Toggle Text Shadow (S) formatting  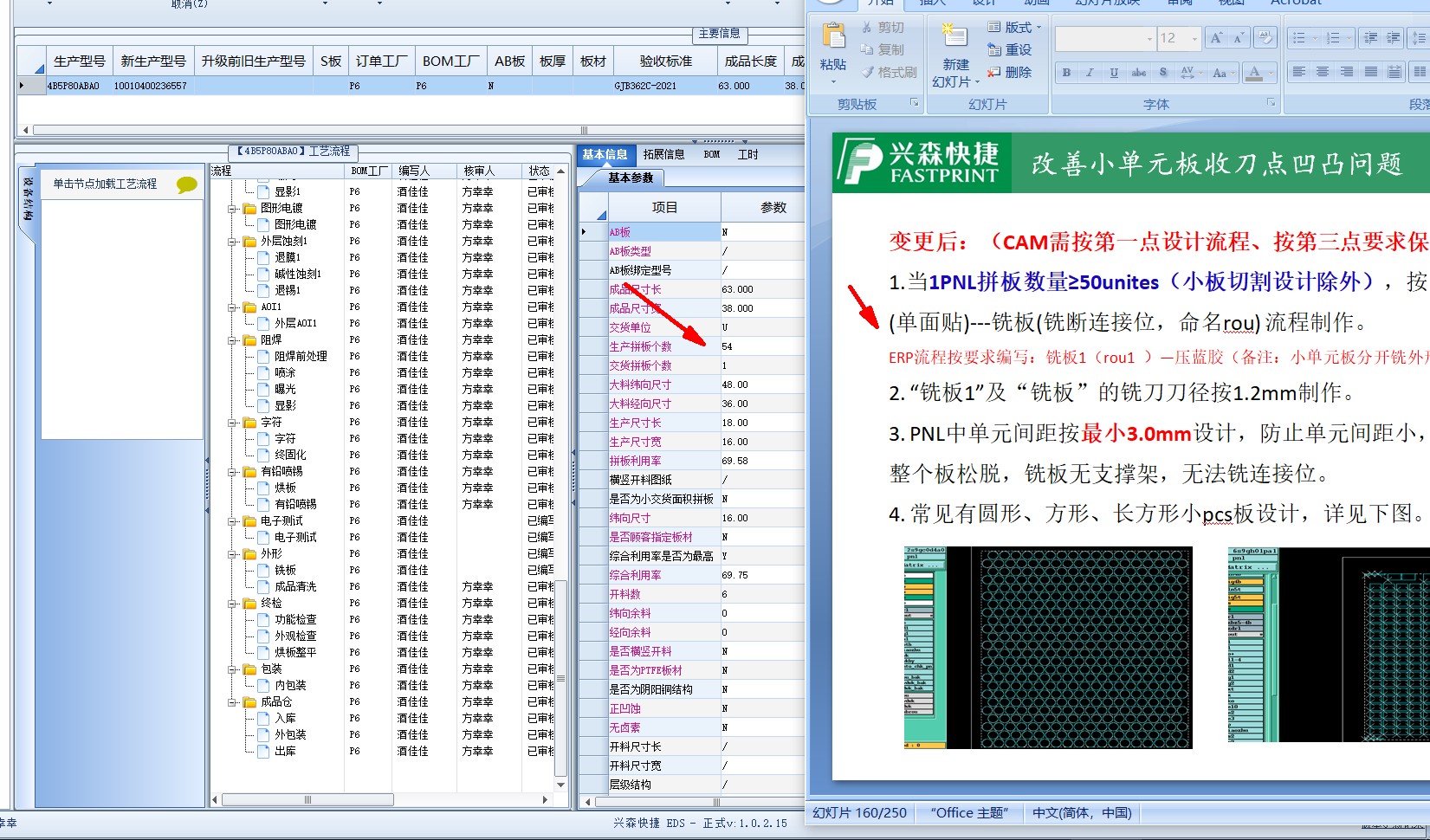(1162, 73)
